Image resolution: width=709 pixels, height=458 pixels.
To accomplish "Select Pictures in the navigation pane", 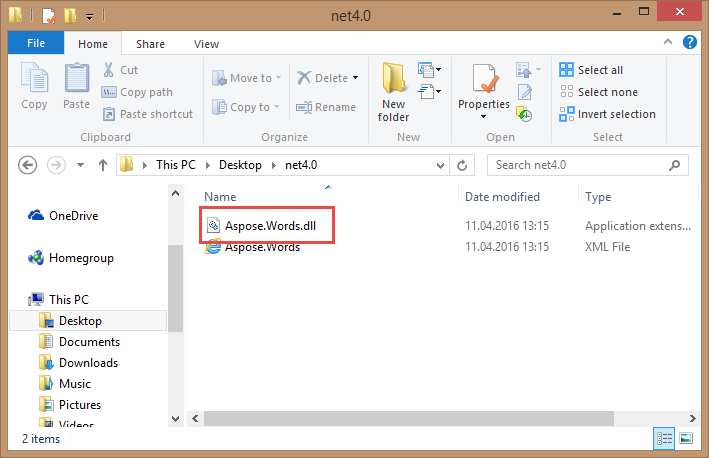I will tap(70, 405).
